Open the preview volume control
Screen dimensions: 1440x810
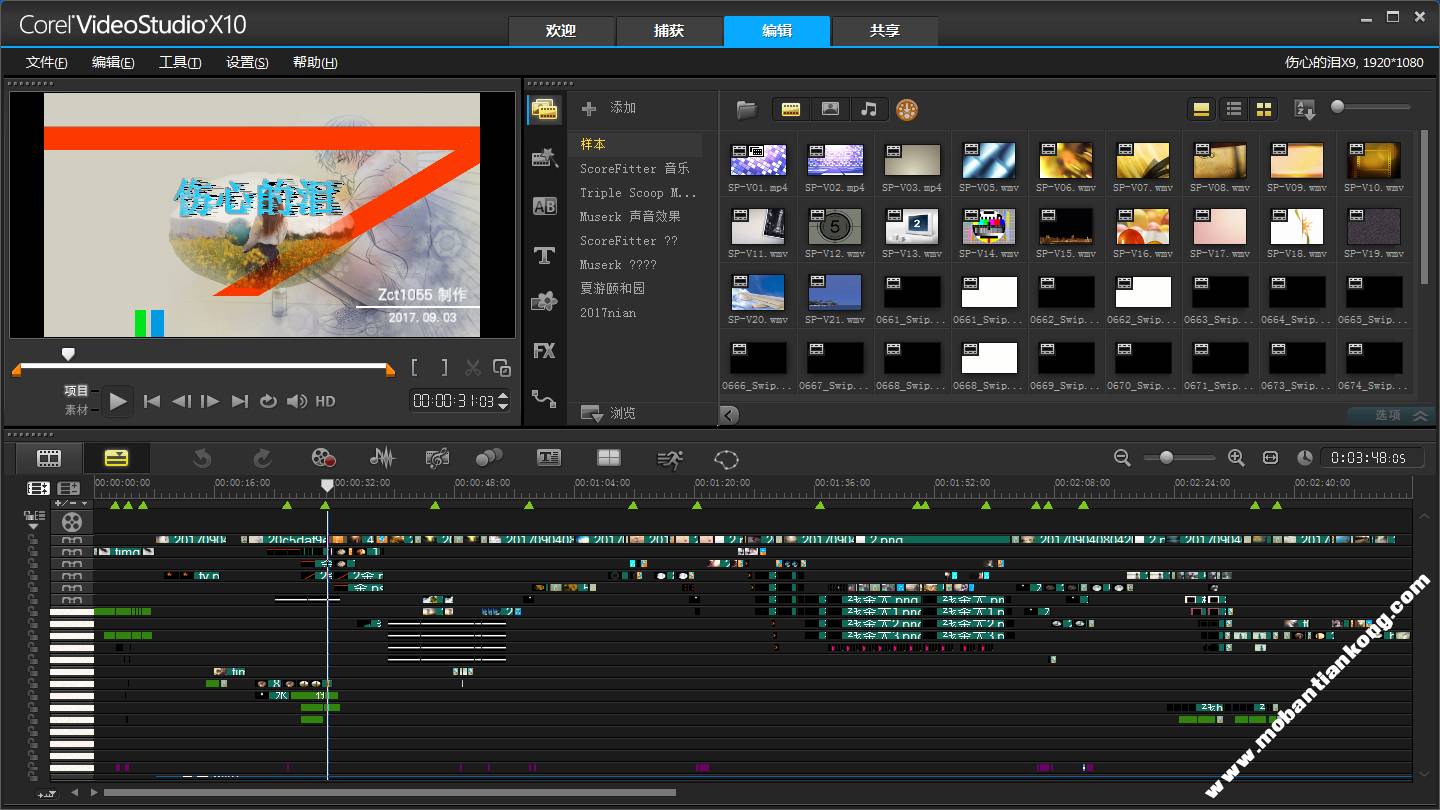[x=297, y=401]
